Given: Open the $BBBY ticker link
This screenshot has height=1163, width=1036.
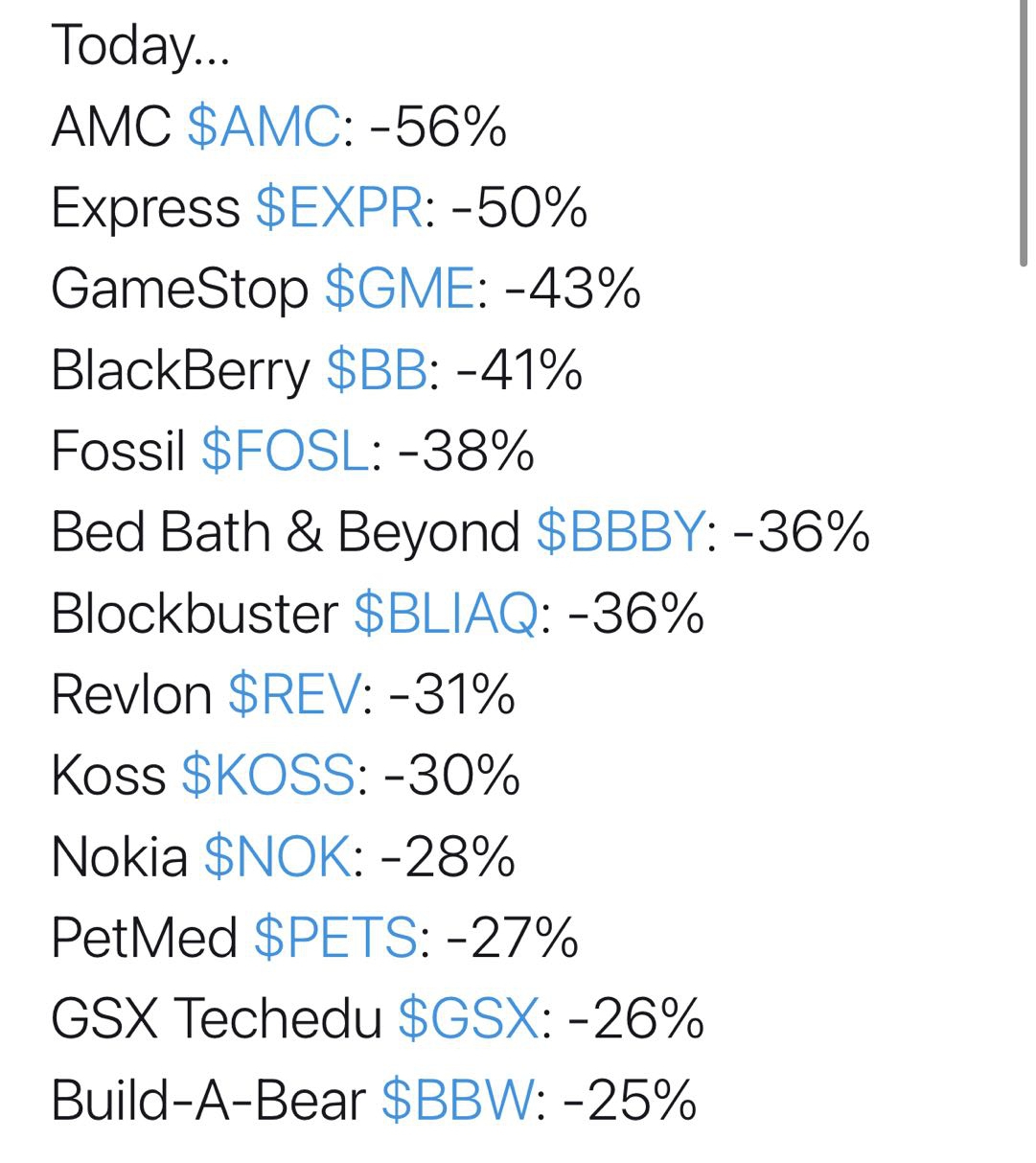Looking at the screenshot, I should [621, 532].
